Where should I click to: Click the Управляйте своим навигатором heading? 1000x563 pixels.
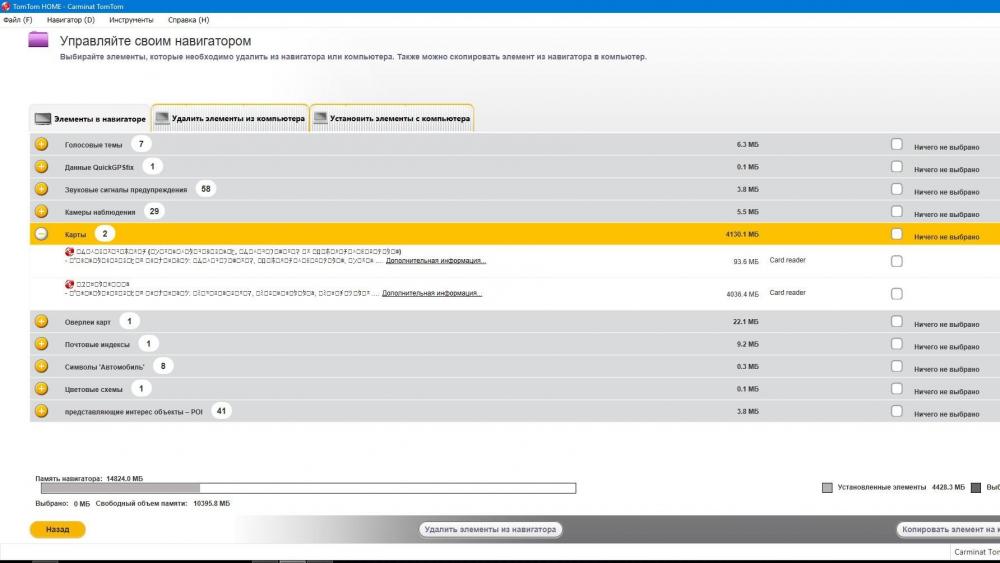[156, 41]
